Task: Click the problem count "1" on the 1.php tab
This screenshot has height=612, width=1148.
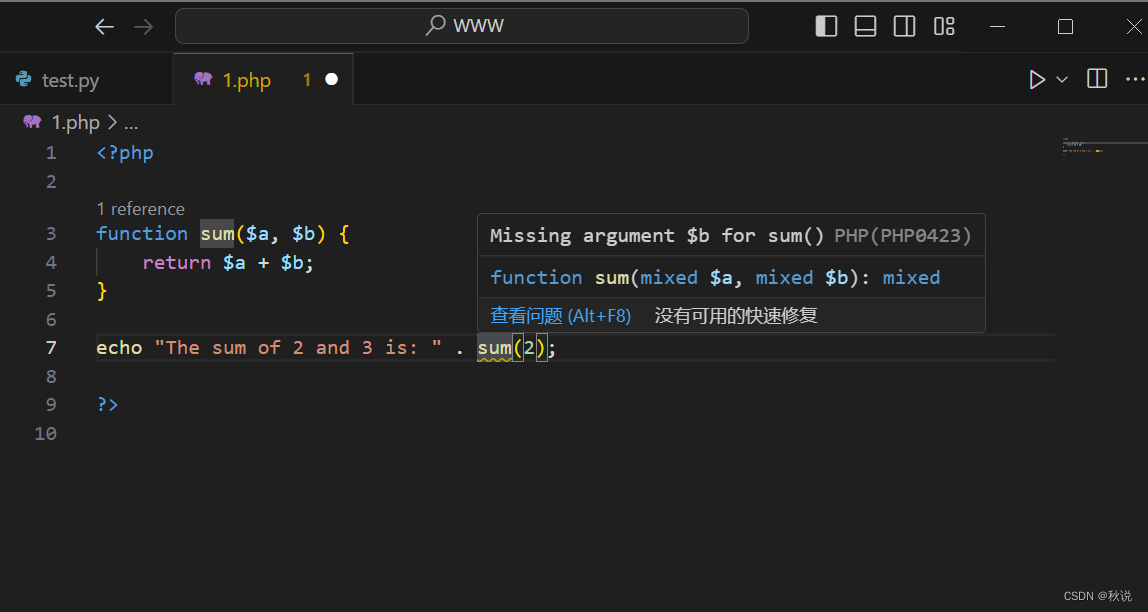Action: [x=307, y=80]
